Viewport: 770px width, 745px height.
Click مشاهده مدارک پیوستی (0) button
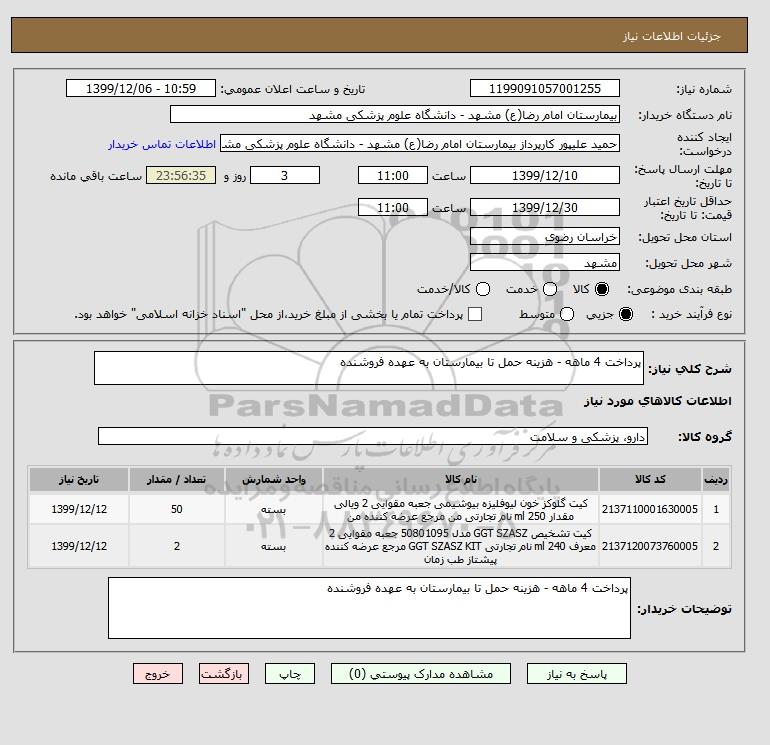421,674
